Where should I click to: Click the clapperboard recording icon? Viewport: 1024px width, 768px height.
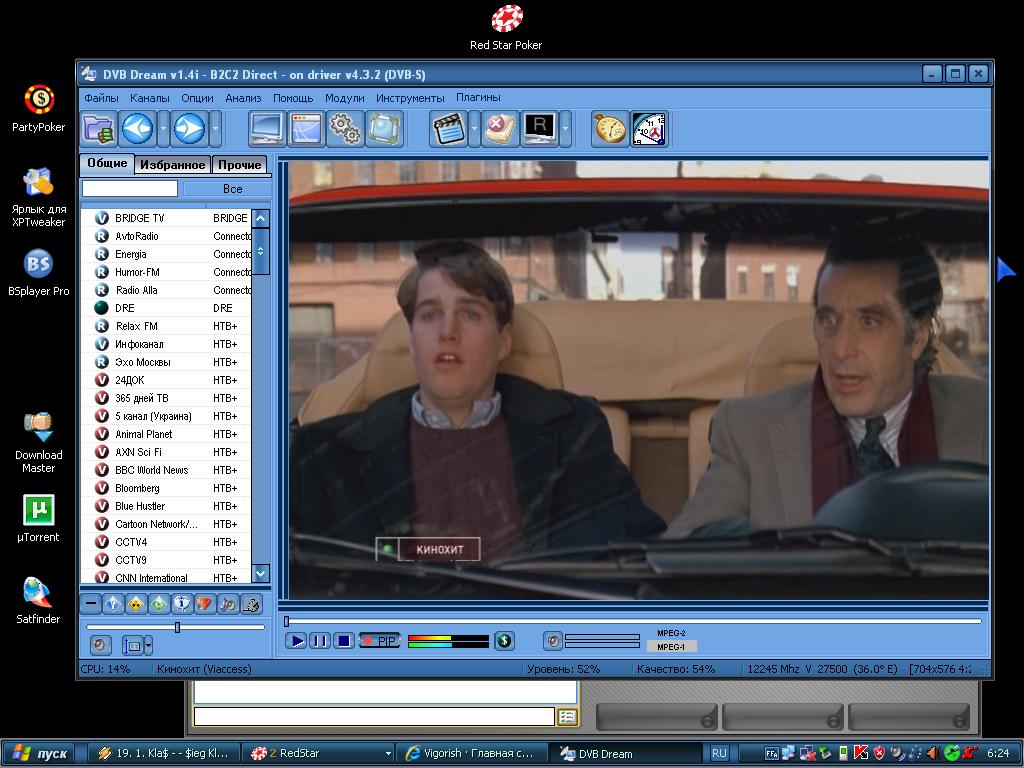[449, 129]
